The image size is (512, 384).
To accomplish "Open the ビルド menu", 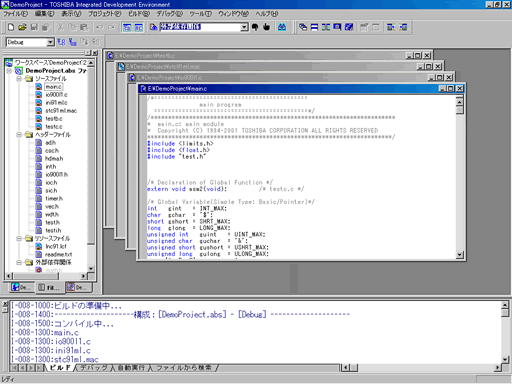I will pyautogui.click(x=139, y=14).
